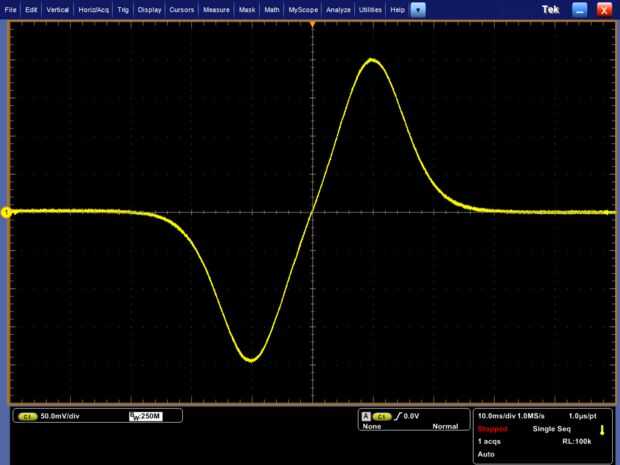
Task: Click the C1 trigger source badge
Action: pos(382,417)
